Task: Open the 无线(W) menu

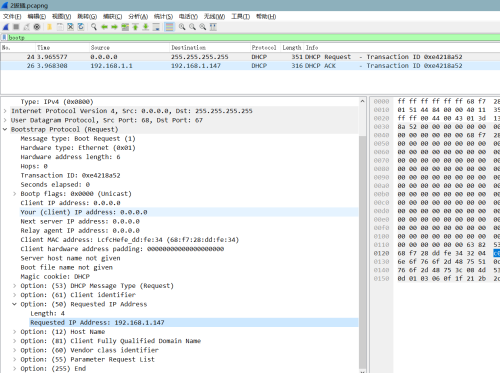Action: (214, 16)
